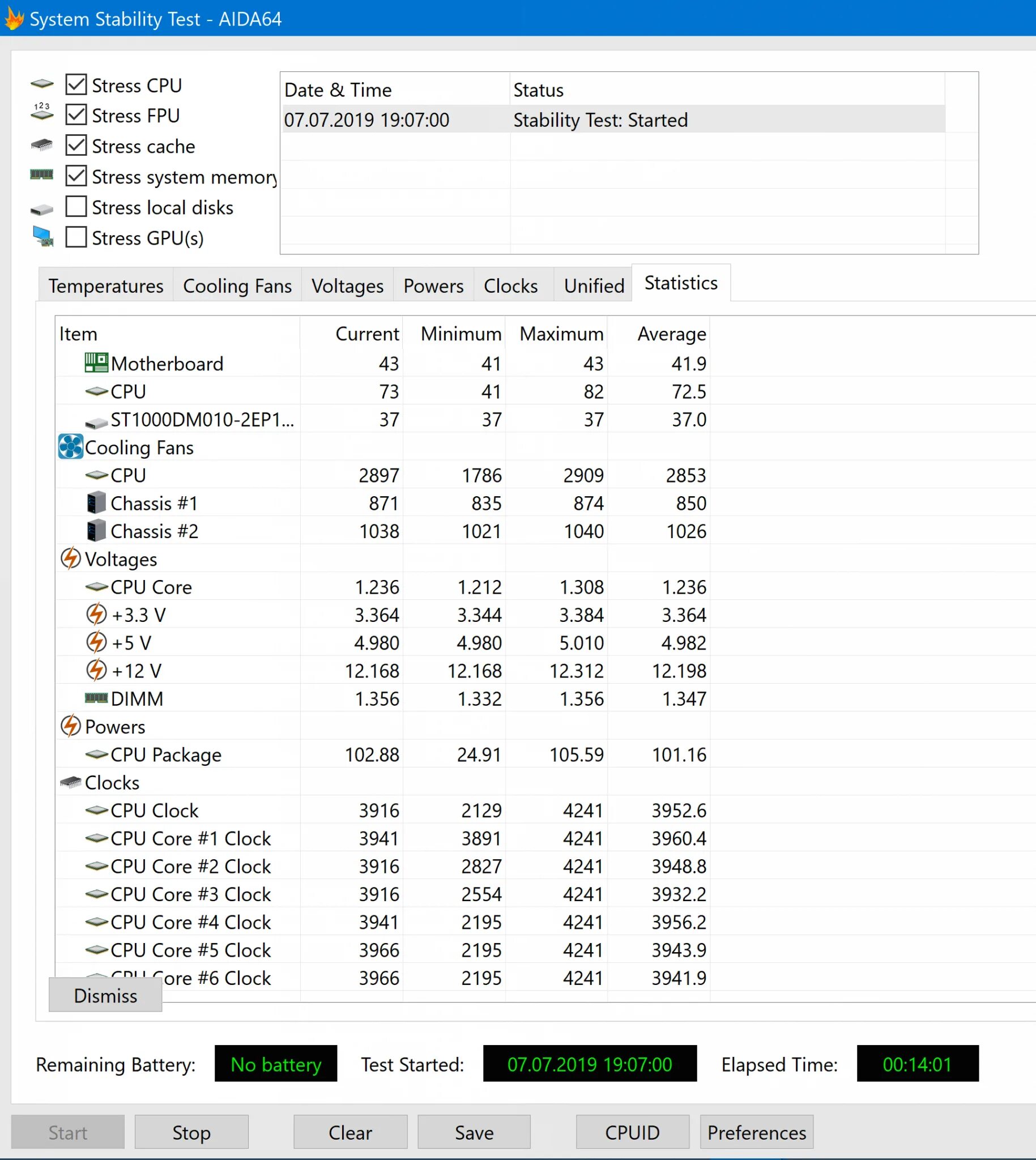The image size is (1036, 1160).
Task: Click the Minimum column header
Action: pyautogui.click(x=454, y=333)
